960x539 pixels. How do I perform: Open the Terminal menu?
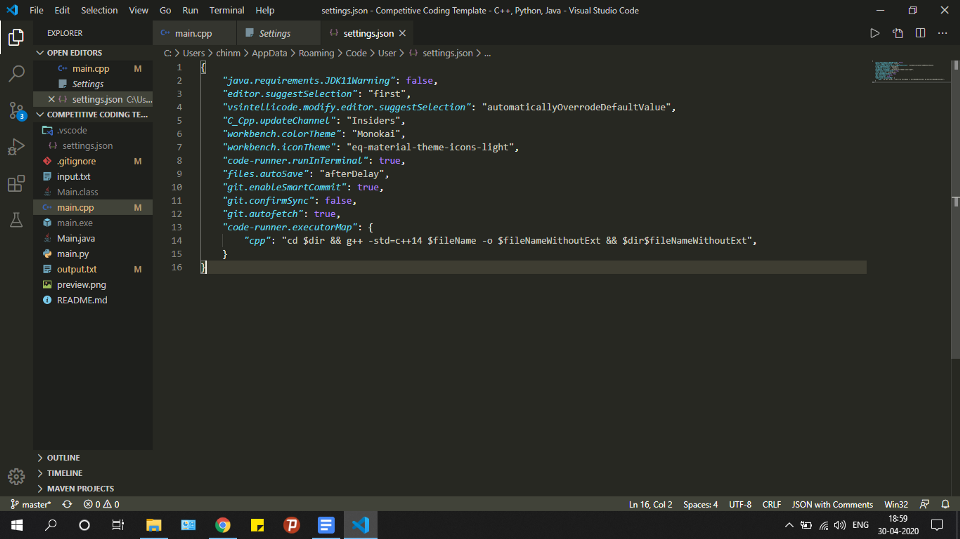tap(226, 10)
